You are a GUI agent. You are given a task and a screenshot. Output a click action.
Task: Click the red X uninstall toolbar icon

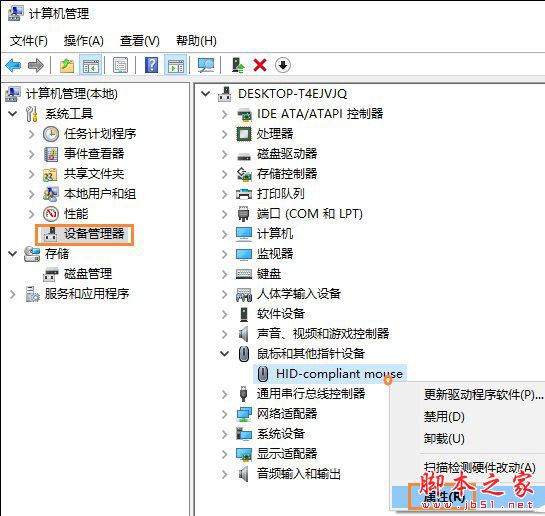pyautogui.click(x=260, y=65)
